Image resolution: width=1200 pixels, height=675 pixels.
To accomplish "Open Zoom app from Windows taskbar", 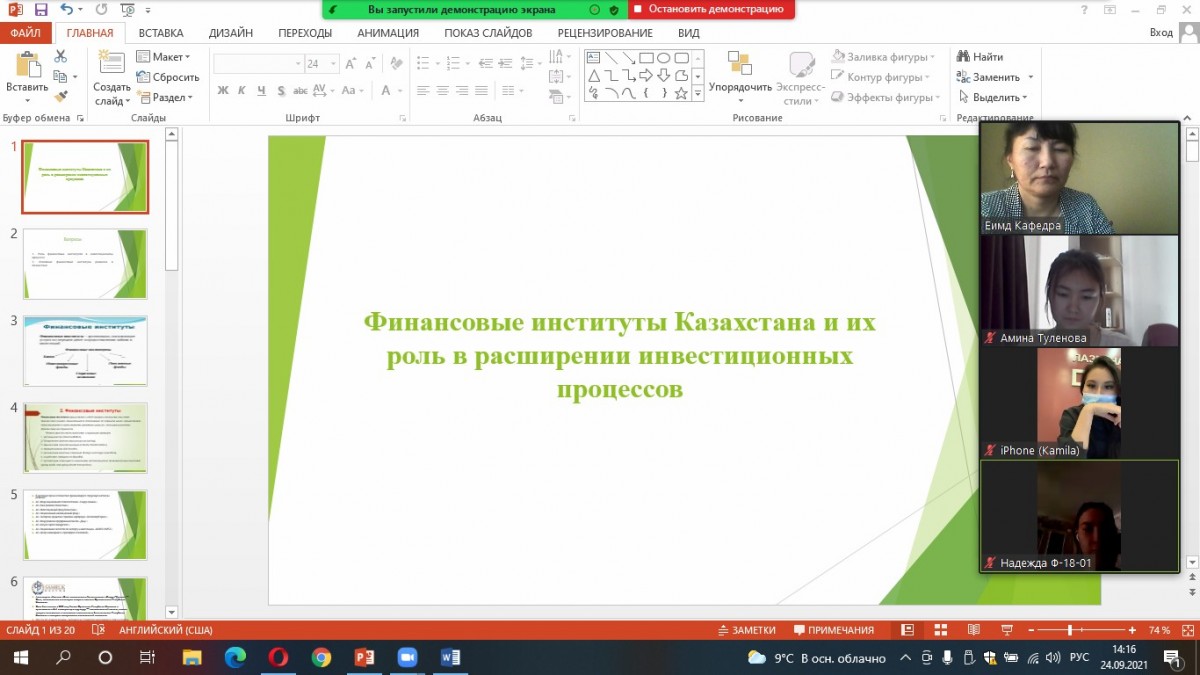I will pyautogui.click(x=406, y=658).
